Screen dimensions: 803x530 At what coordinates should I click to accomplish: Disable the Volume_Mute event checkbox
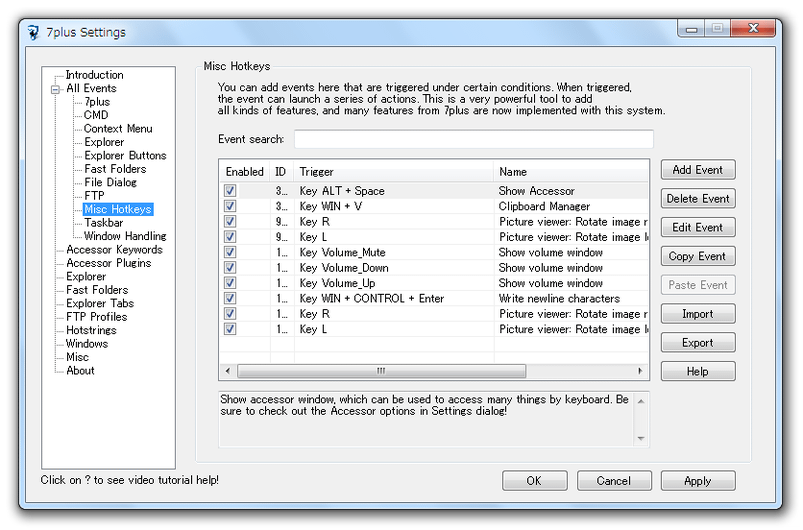pos(230,252)
